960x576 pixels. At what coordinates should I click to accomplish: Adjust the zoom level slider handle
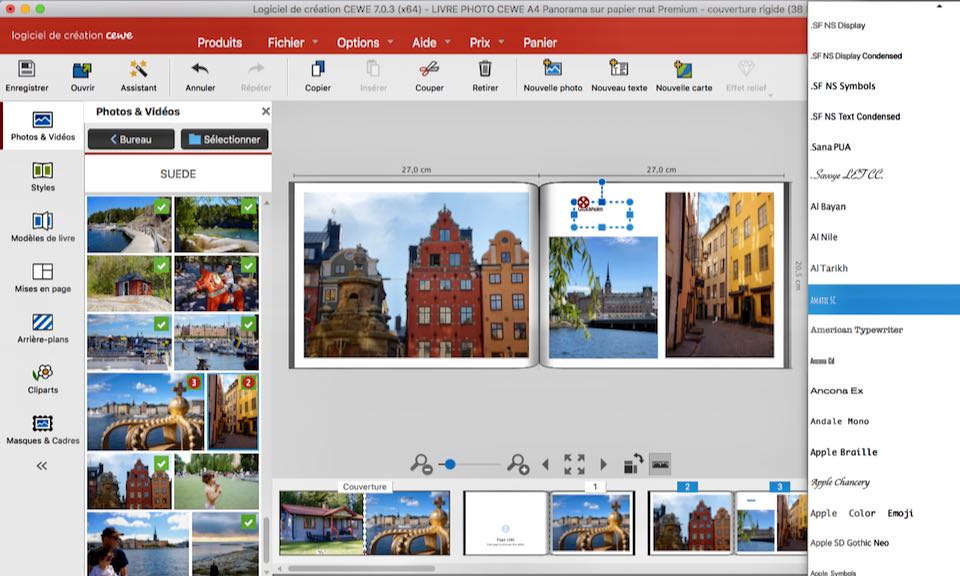point(450,465)
